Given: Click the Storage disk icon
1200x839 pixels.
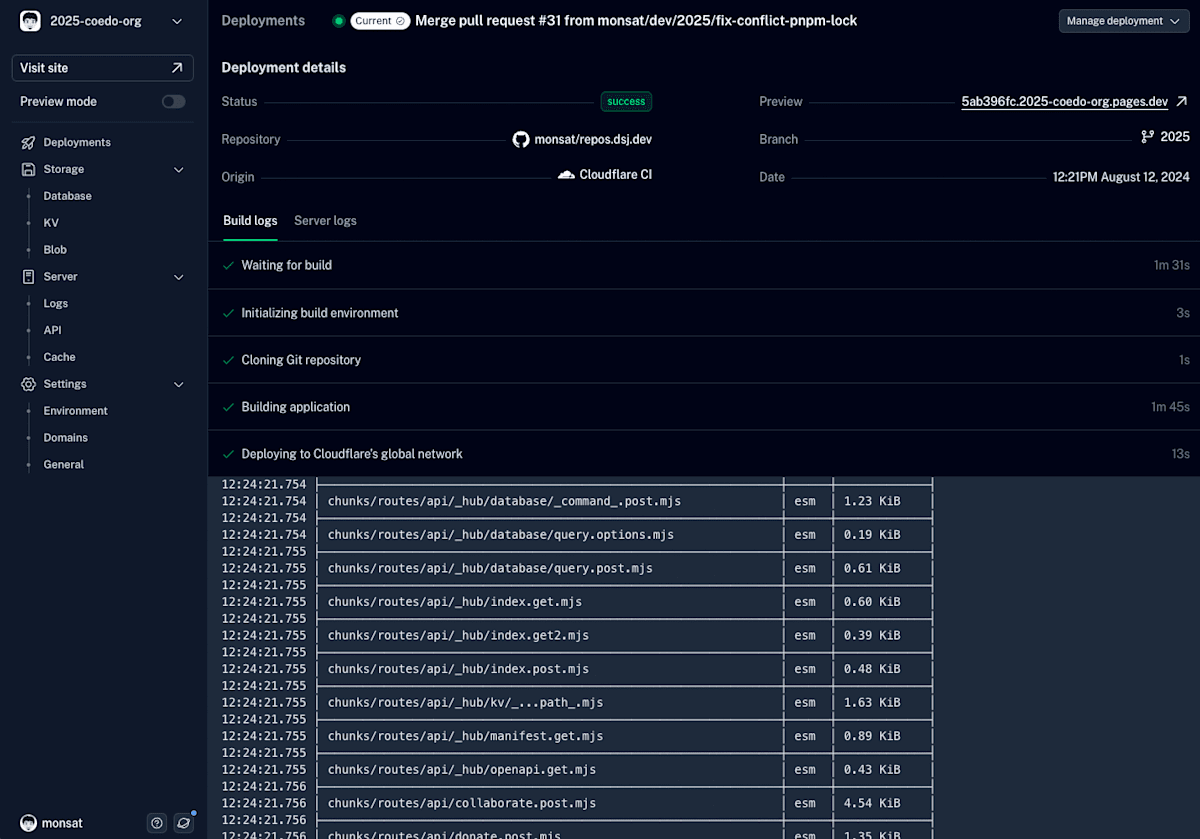Looking at the screenshot, I should pyautogui.click(x=28, y=170).
